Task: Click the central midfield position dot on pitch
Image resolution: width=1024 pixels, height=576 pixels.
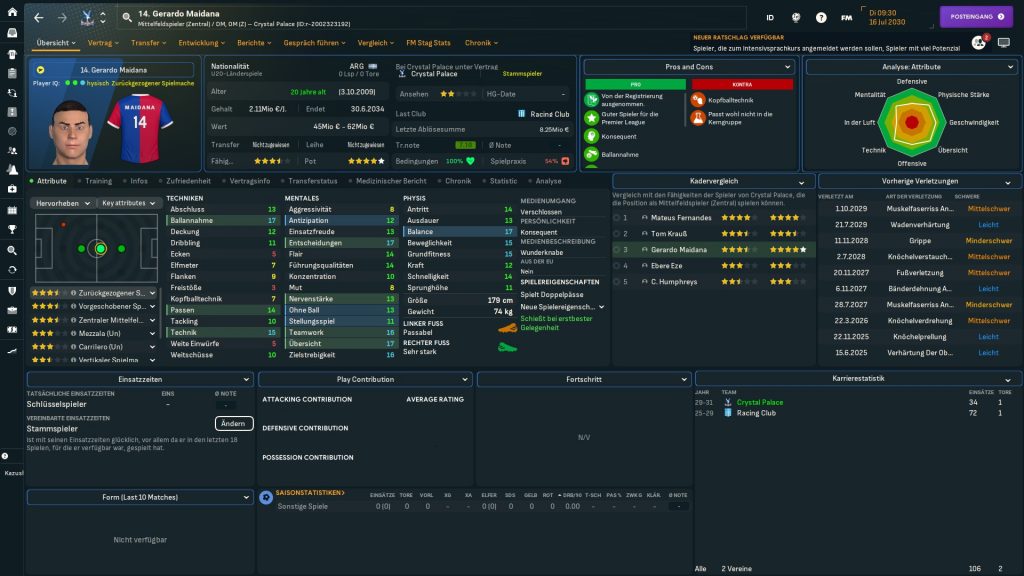Action: [100, 248]
